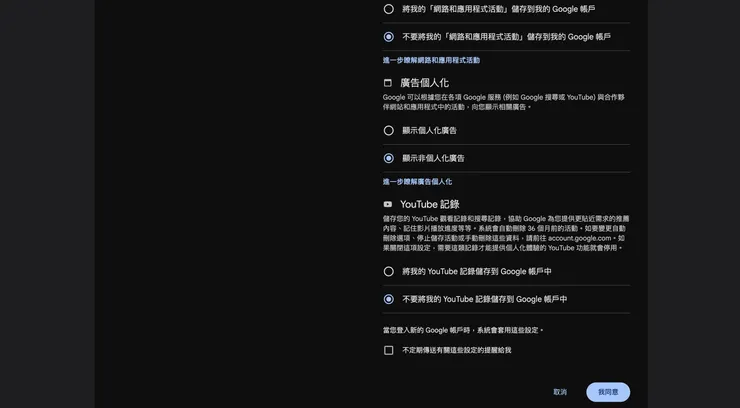Open learn more about Web & App Activity link

[x=431, y=60]
